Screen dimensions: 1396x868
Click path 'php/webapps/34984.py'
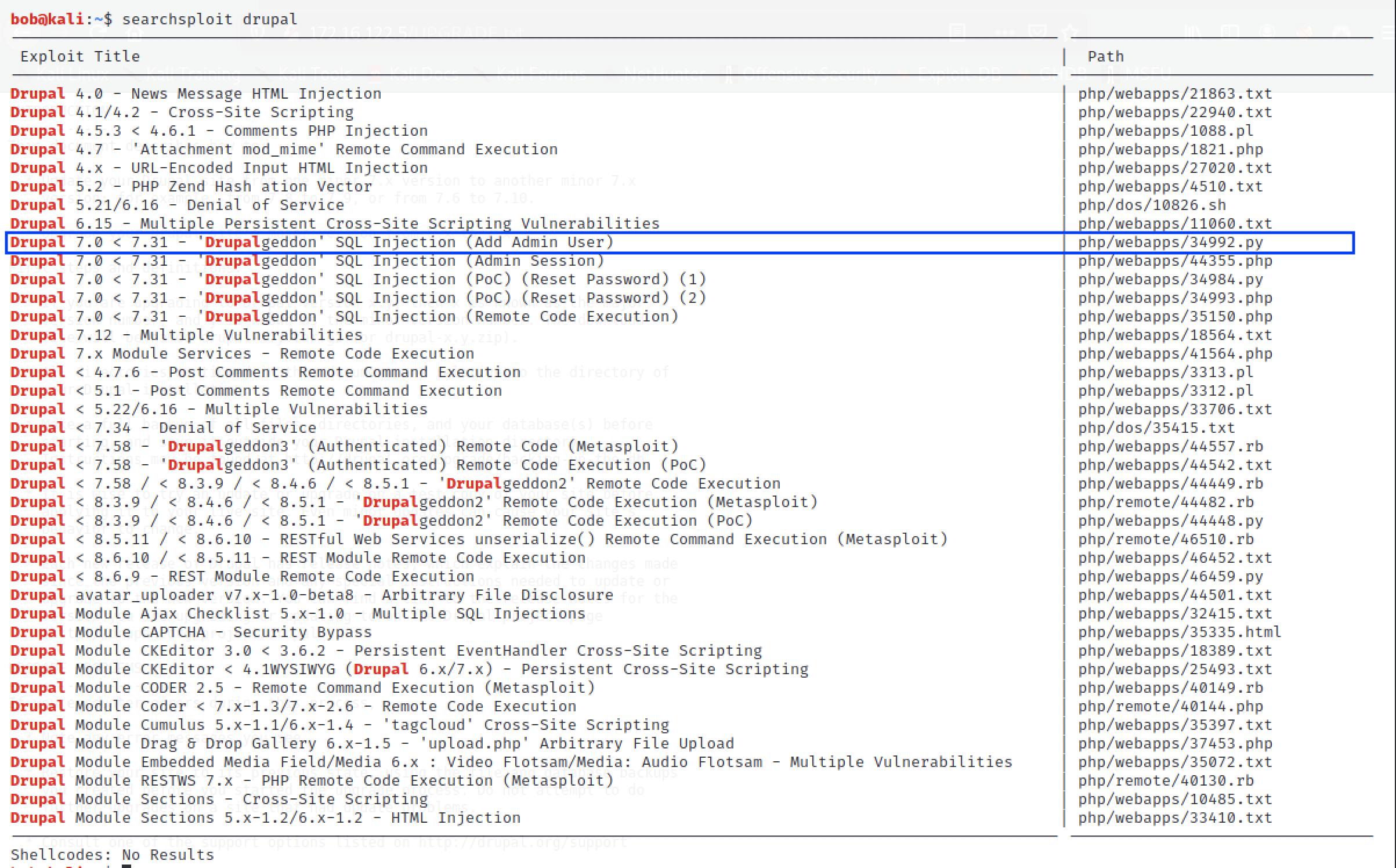tap(1170, 279)
